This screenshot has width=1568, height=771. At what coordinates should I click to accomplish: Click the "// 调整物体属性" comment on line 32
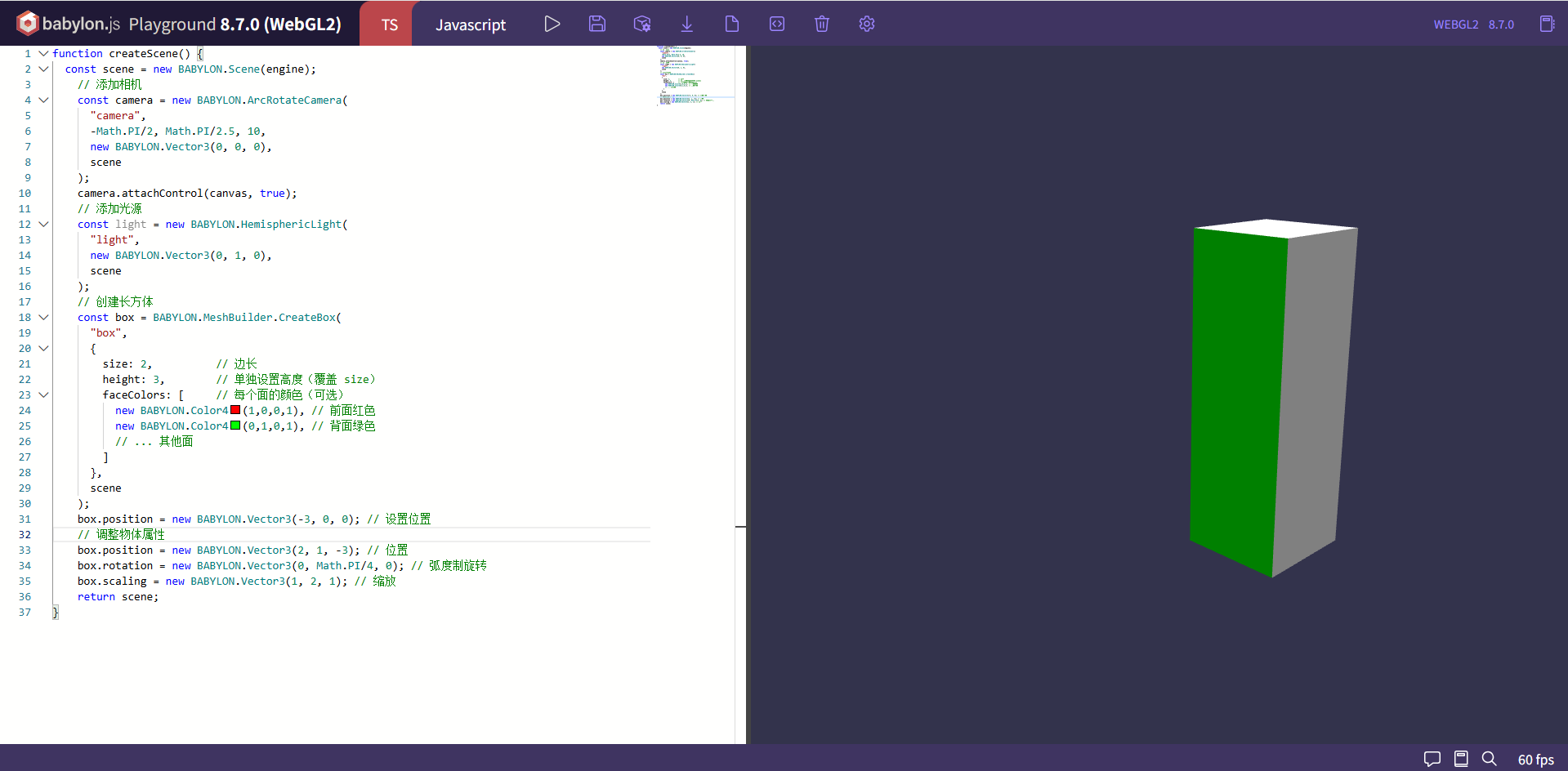(121, 535)
